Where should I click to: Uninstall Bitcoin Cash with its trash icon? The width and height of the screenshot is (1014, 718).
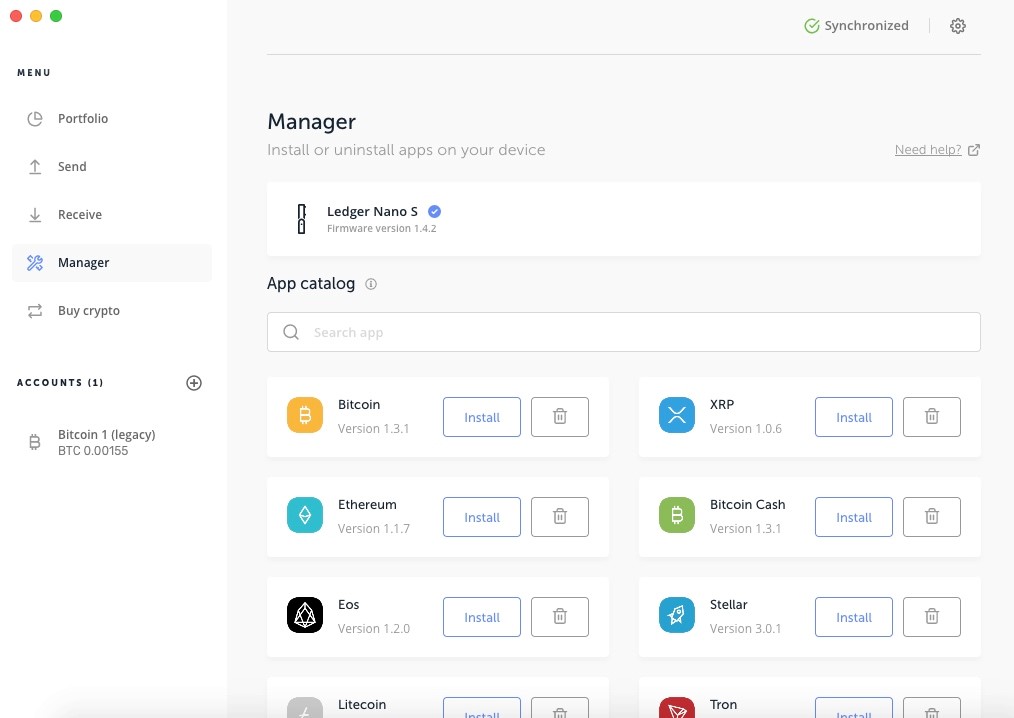(x=932, y=517)
